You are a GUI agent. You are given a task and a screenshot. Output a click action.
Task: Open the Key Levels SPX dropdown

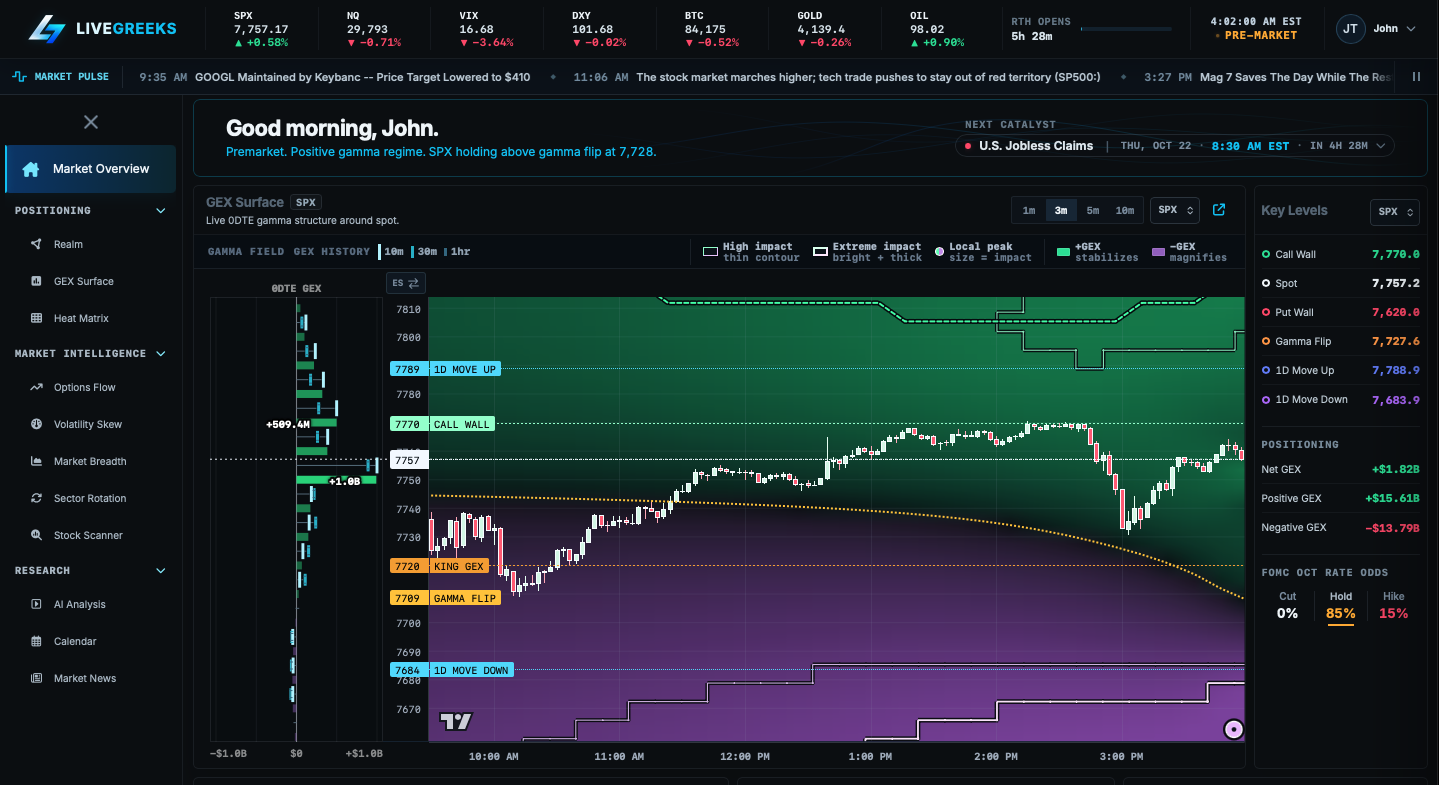point(1395,212)
